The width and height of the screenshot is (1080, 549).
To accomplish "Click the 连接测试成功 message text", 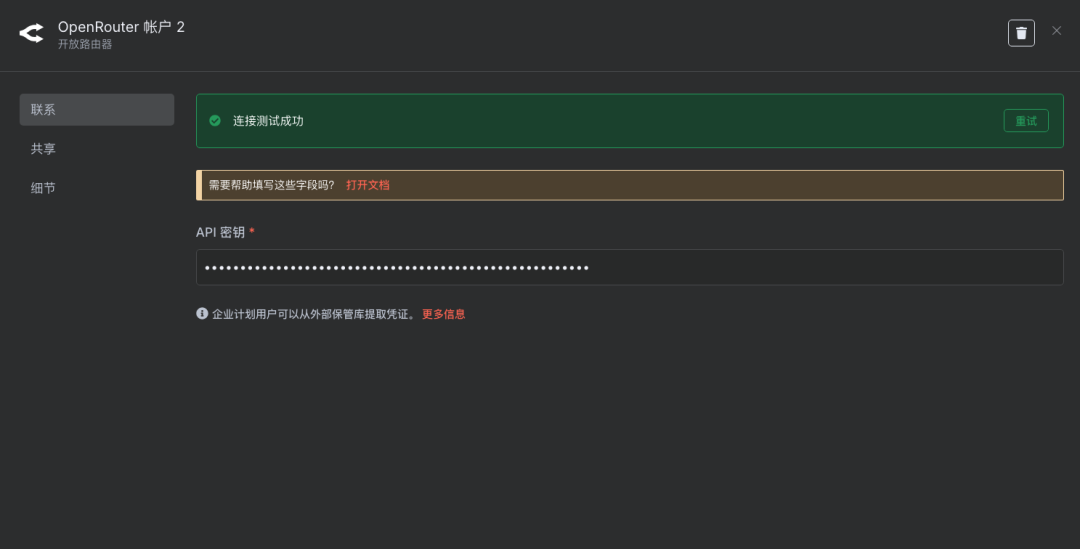I will pos(268,121).
